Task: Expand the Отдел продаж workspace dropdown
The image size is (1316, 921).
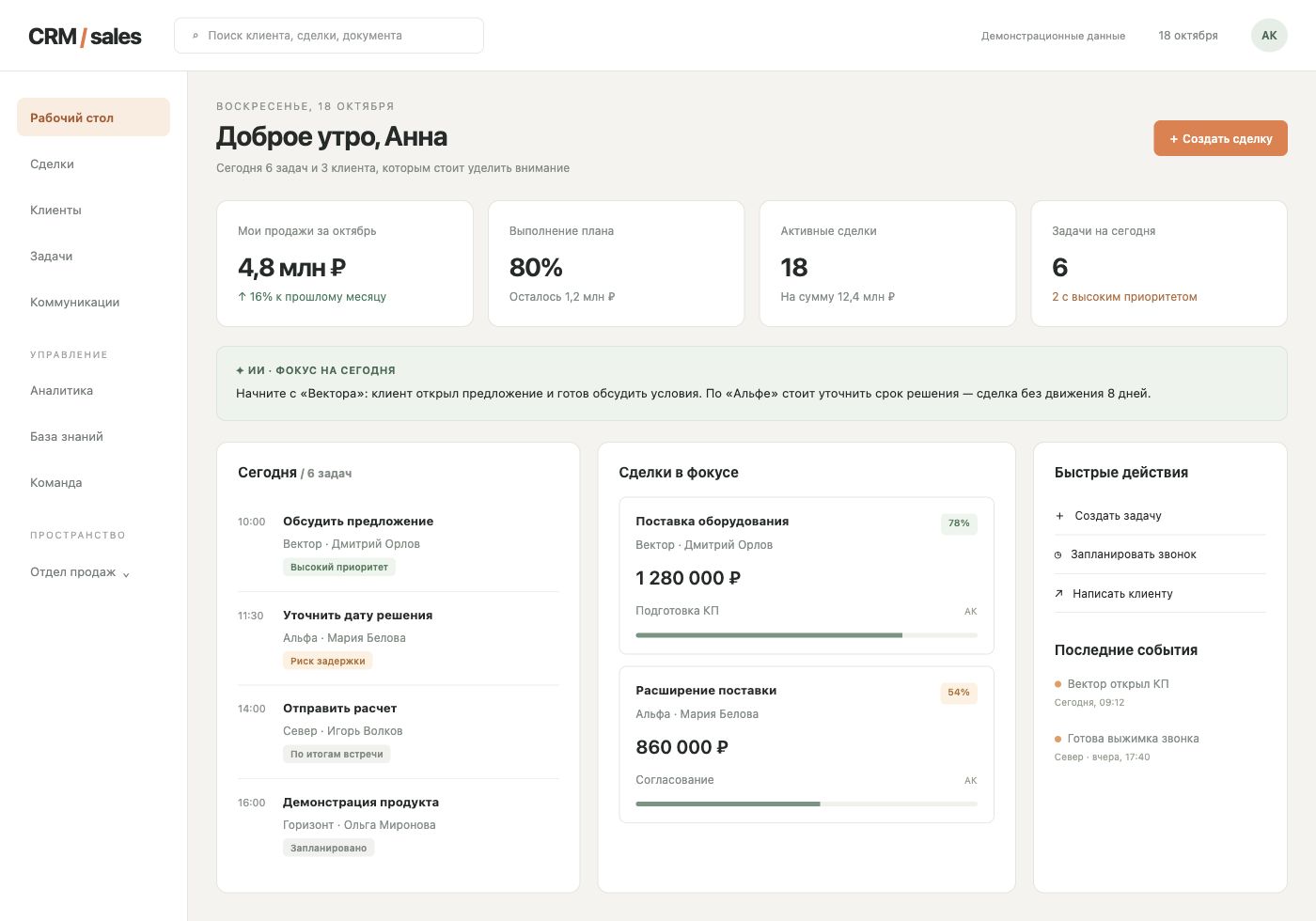Action: (x=80, y=572)
